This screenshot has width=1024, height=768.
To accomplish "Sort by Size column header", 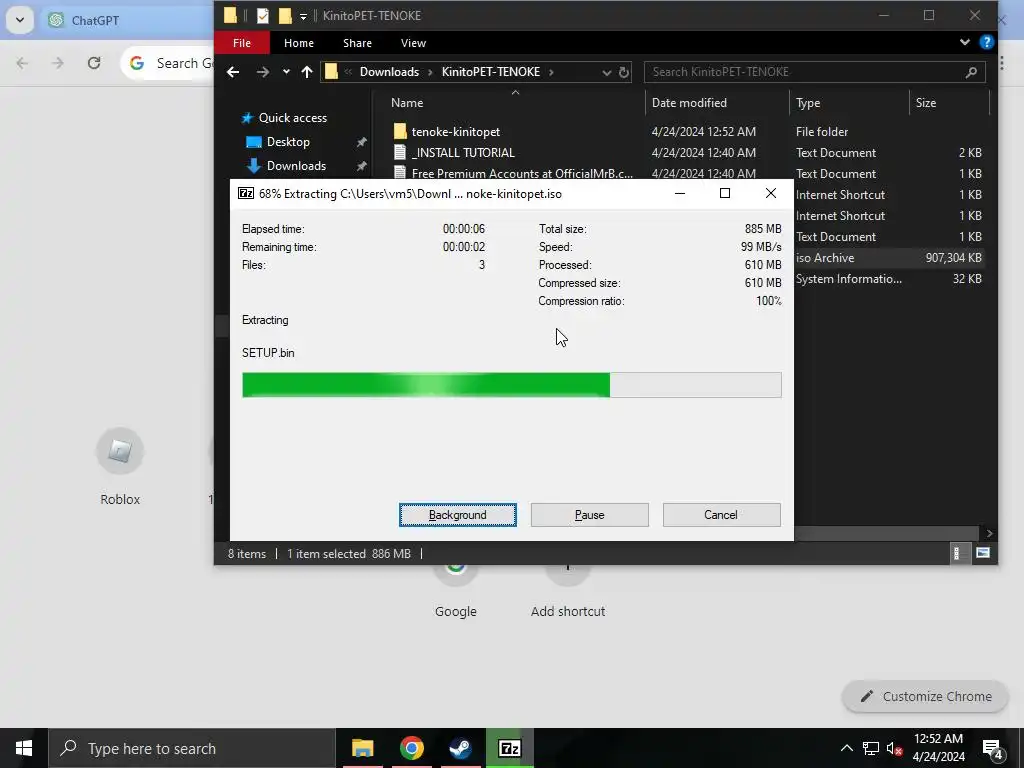I will pos(925,103).
